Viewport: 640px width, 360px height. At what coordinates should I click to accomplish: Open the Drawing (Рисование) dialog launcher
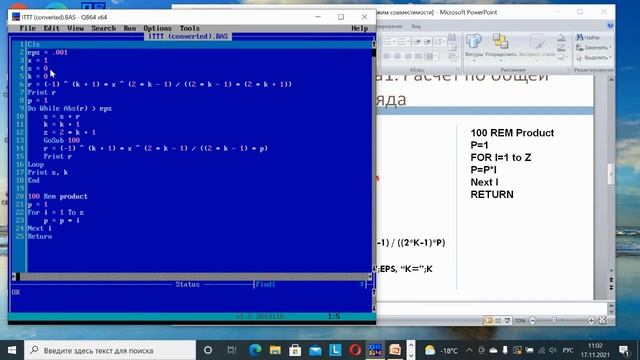[568, 70]
